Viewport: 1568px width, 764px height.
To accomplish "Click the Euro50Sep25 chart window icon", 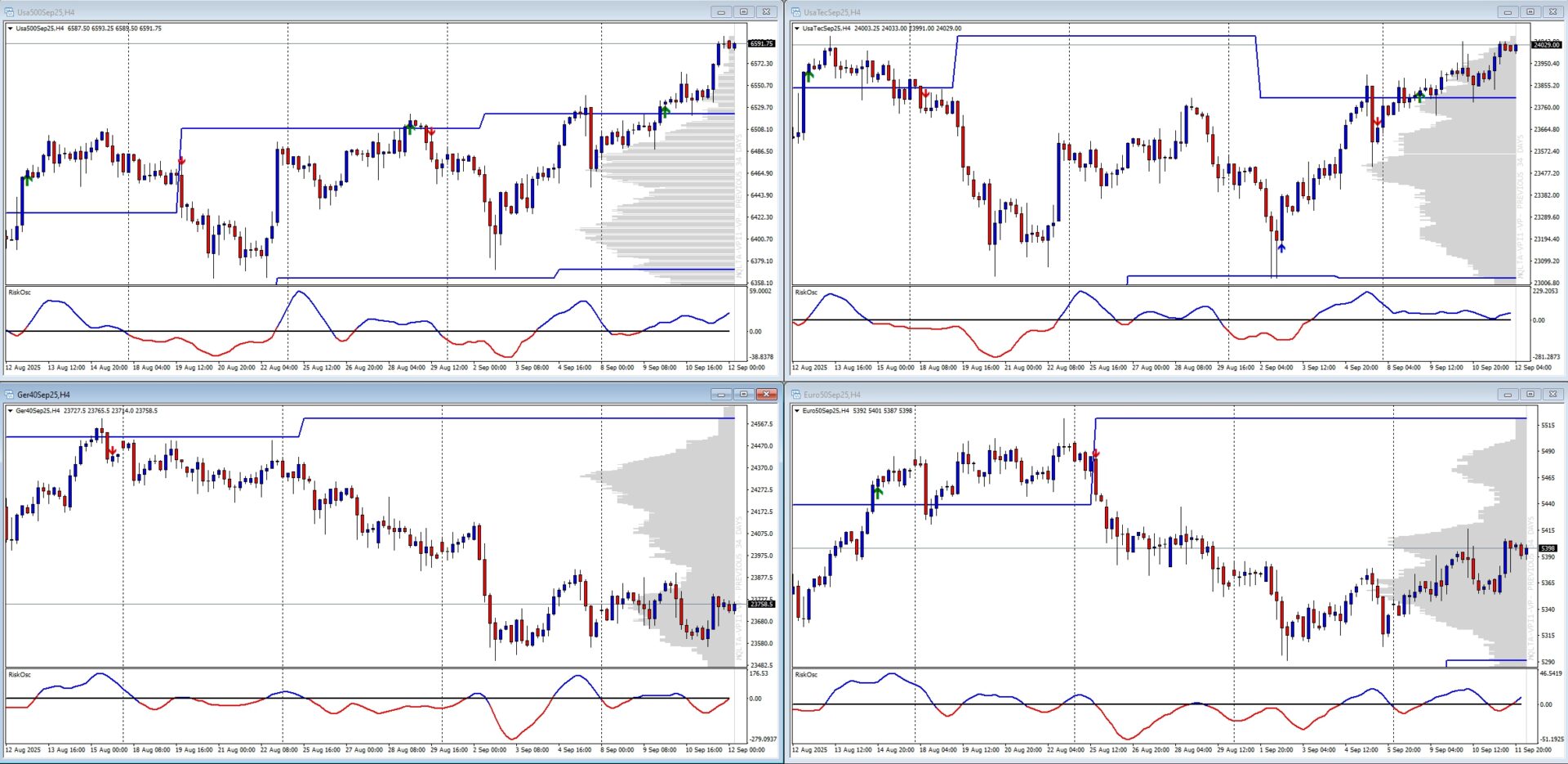I will 796,395.
